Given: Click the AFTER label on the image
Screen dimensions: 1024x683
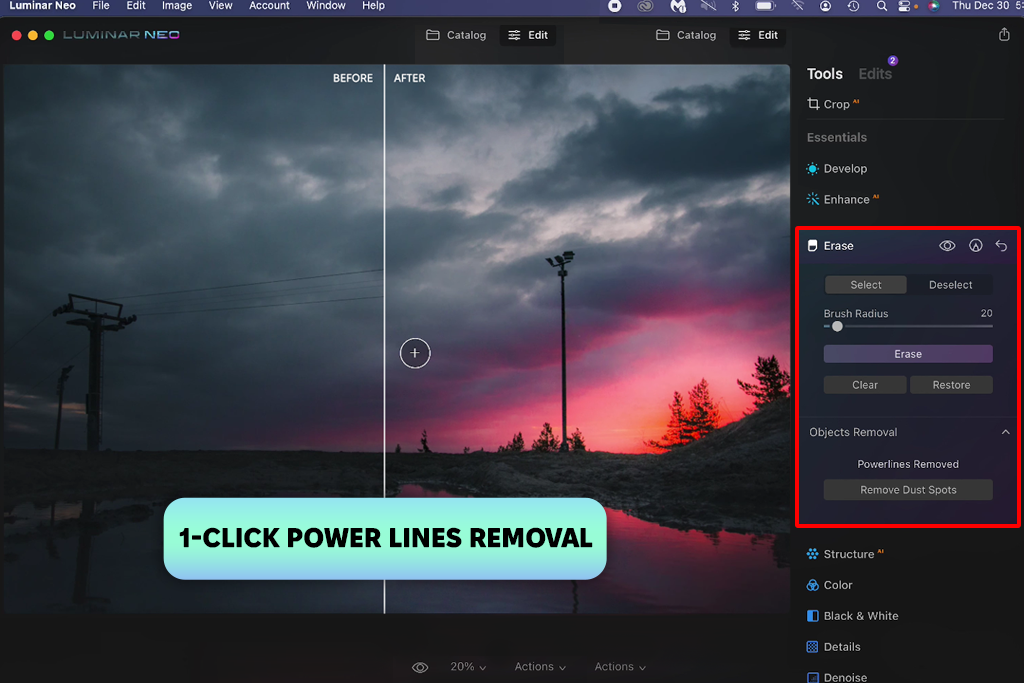Looking at the screenshot, I should [x=409, y=78].
